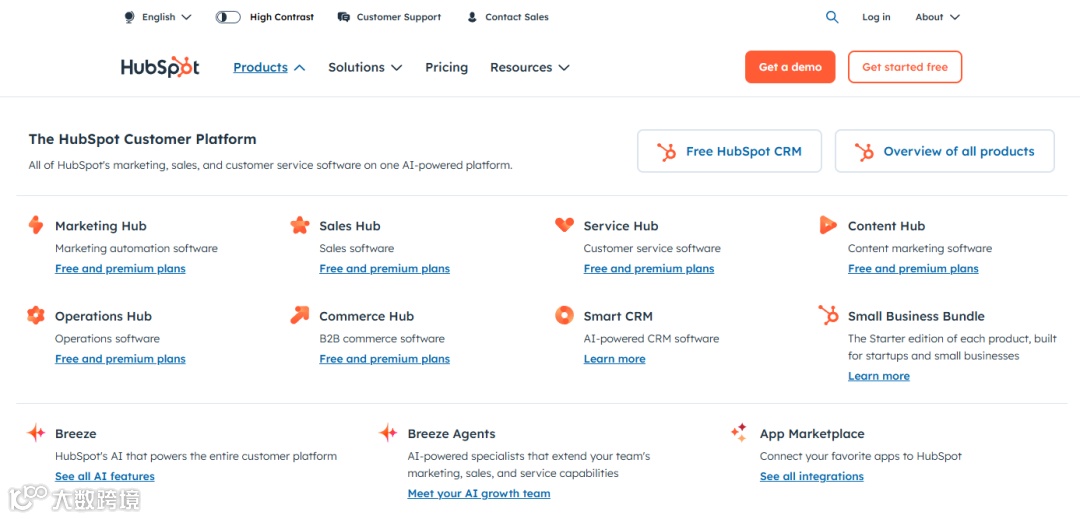Collapse the Products menu
The width and height of the screenshot is (1080, 519).
coord(269,67)
